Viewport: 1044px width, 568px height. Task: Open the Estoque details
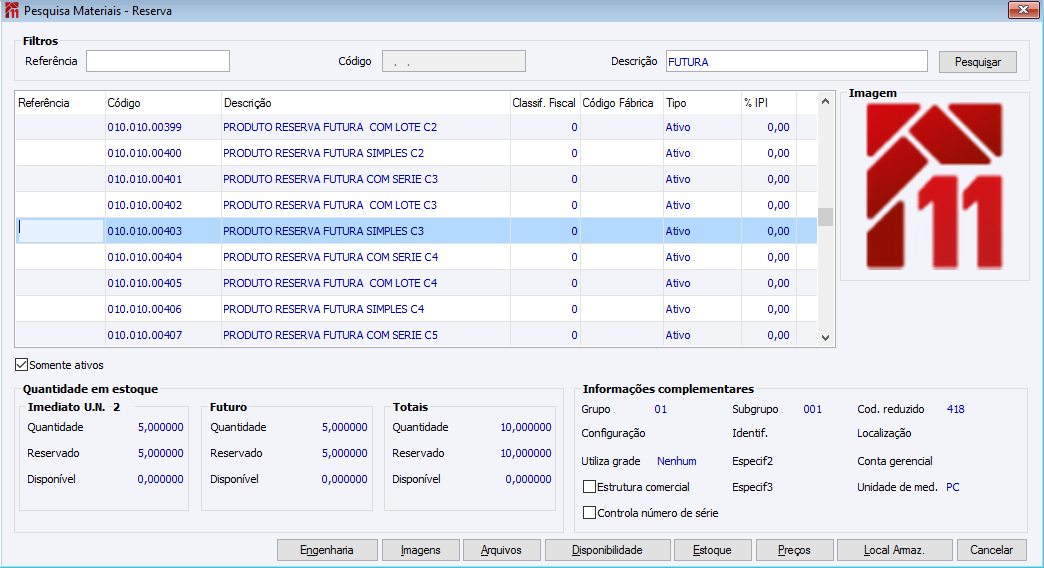pyautogui.click(x=711, y=550)
